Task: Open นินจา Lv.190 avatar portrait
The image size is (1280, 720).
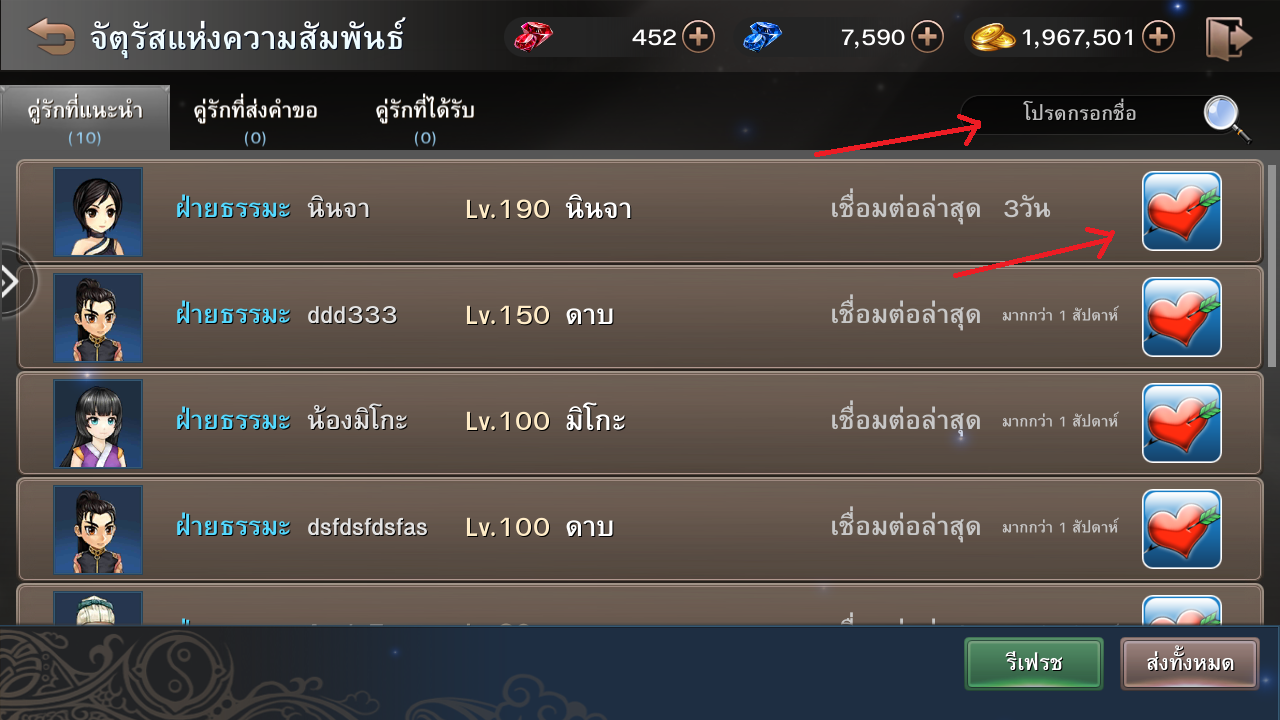Action: (x=98, y=211)
